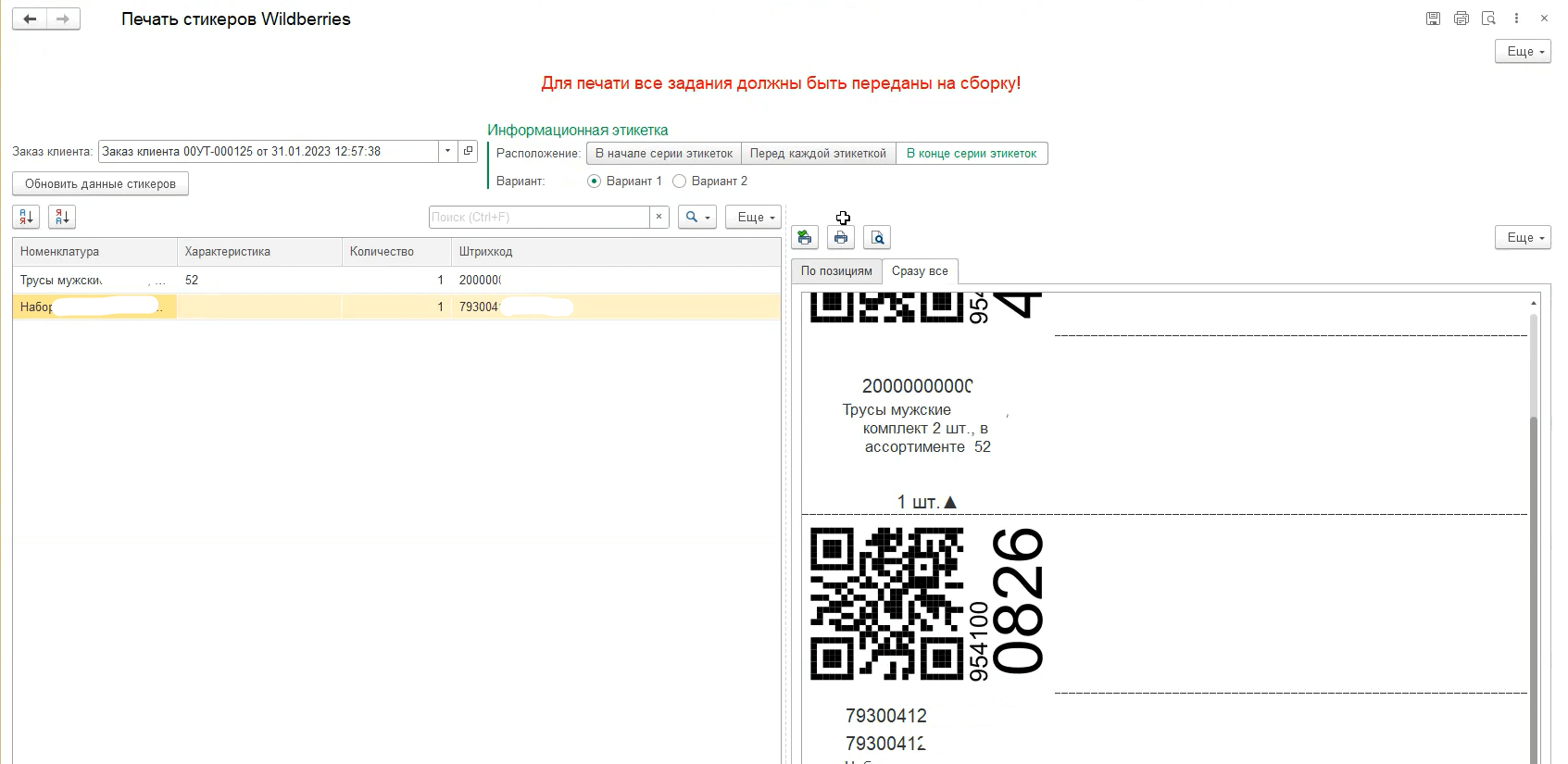1568x764 pixels.
Task: Go forward with the right arrow button
Action: pos(63,19)
